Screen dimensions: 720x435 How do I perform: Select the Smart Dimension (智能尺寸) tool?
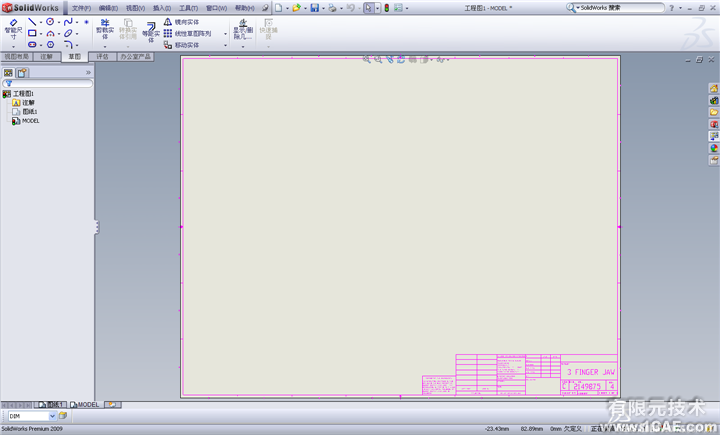[13, 29]
